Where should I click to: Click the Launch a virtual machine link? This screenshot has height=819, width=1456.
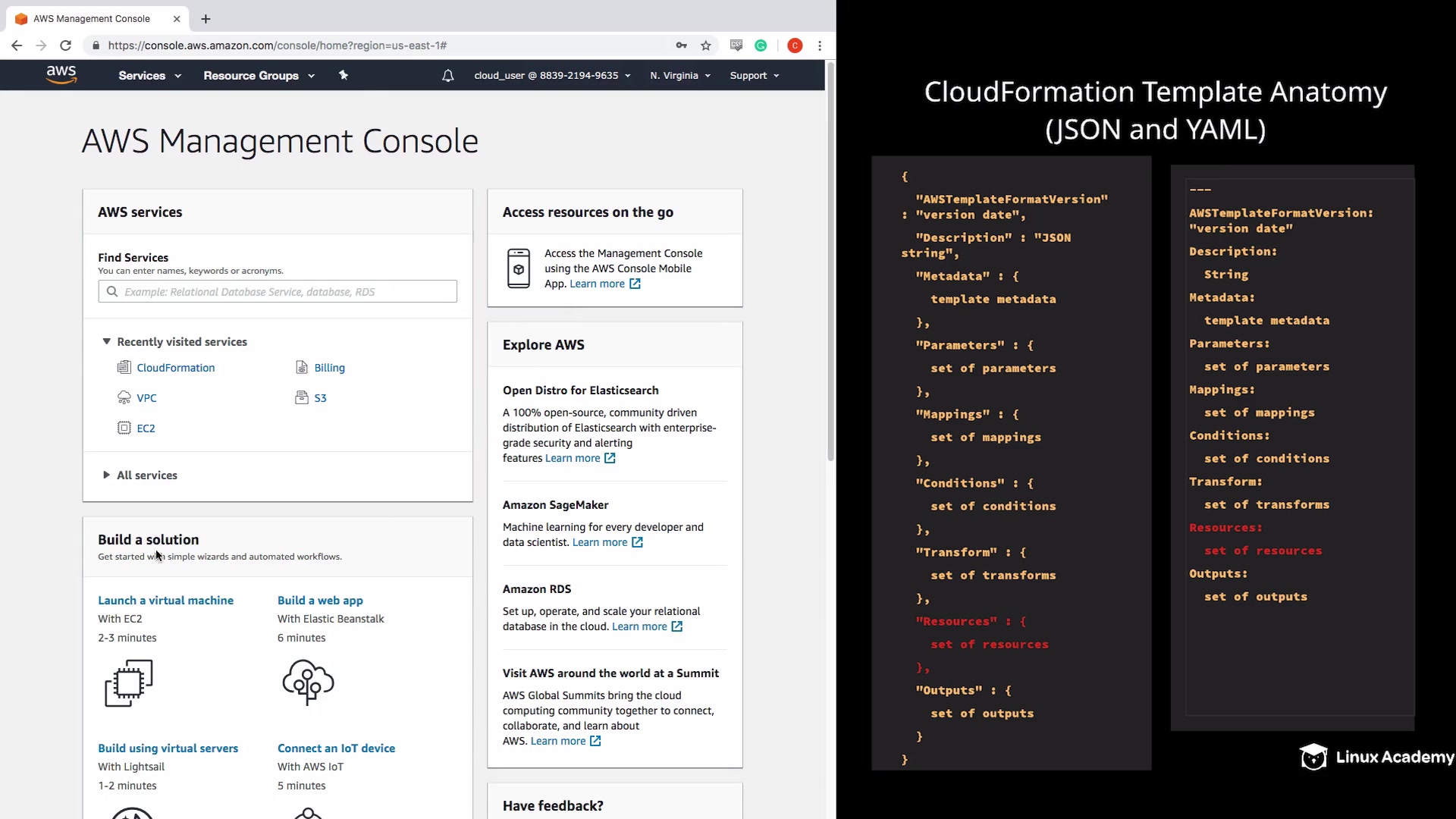coord(165,601)
